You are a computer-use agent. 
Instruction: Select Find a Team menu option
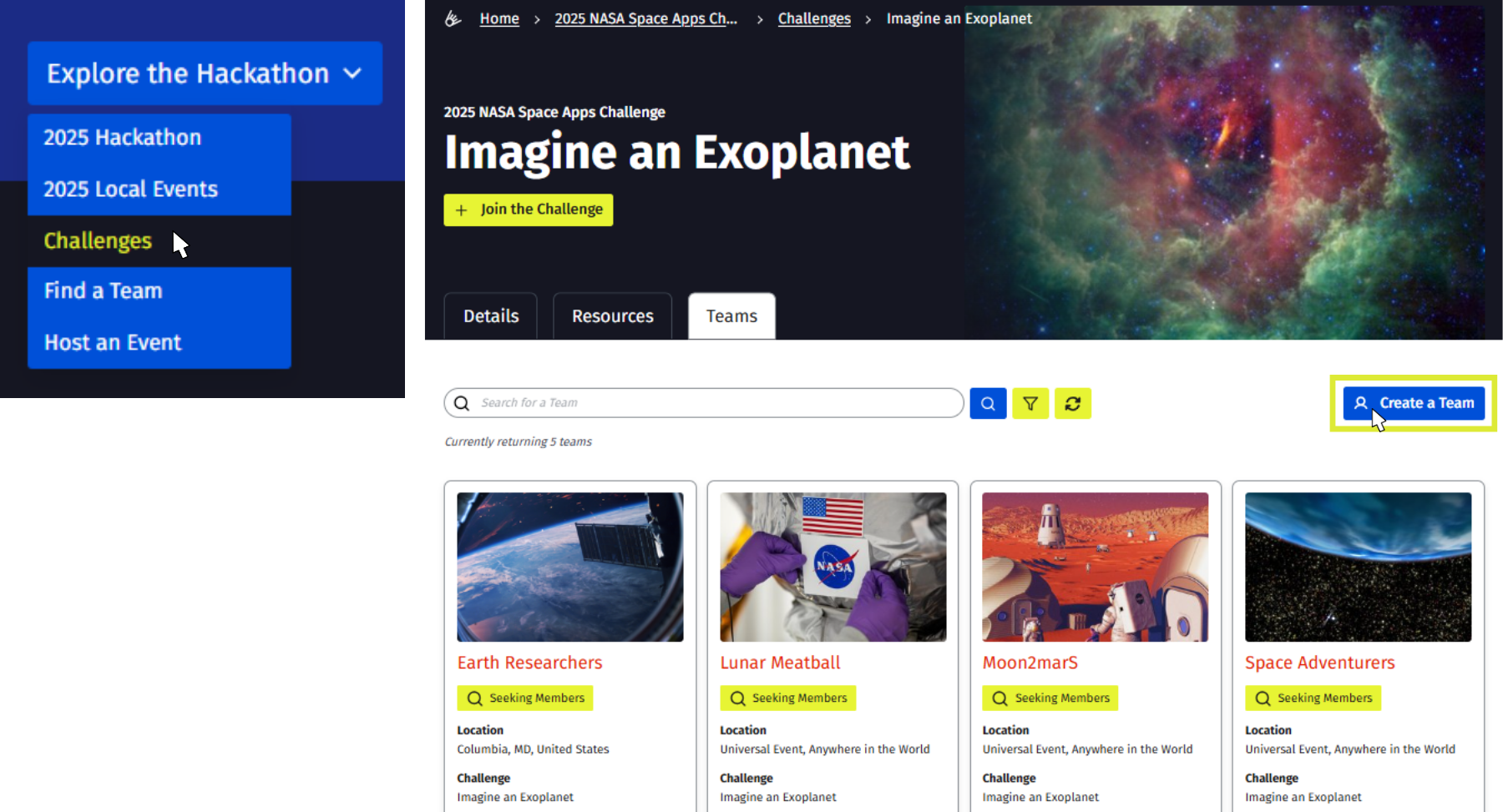point(104,291)
